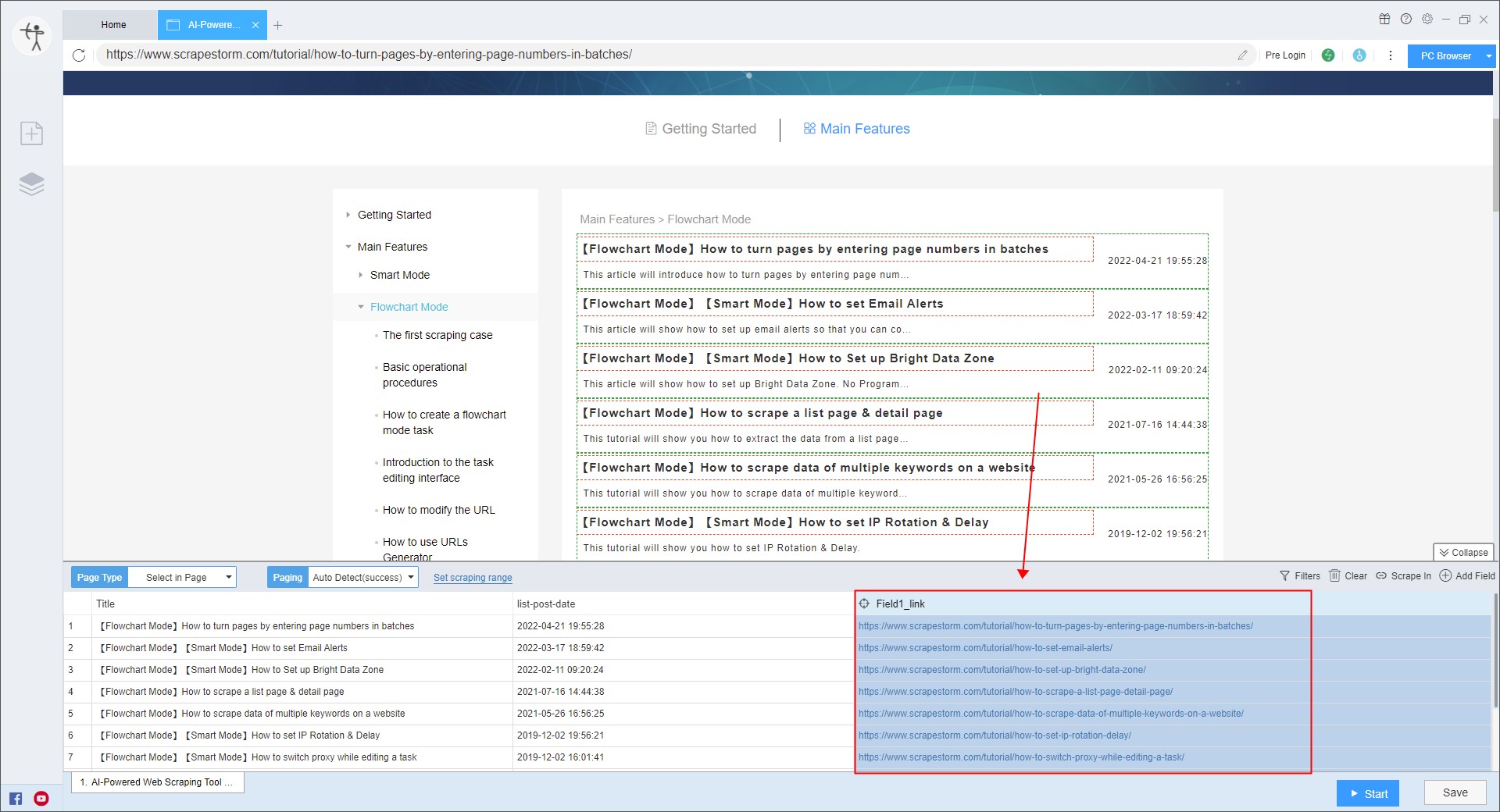This screenshot has height=812, width=1500.
Task: Open the layers panel icon in left sidebar
Action: point(31,184)
